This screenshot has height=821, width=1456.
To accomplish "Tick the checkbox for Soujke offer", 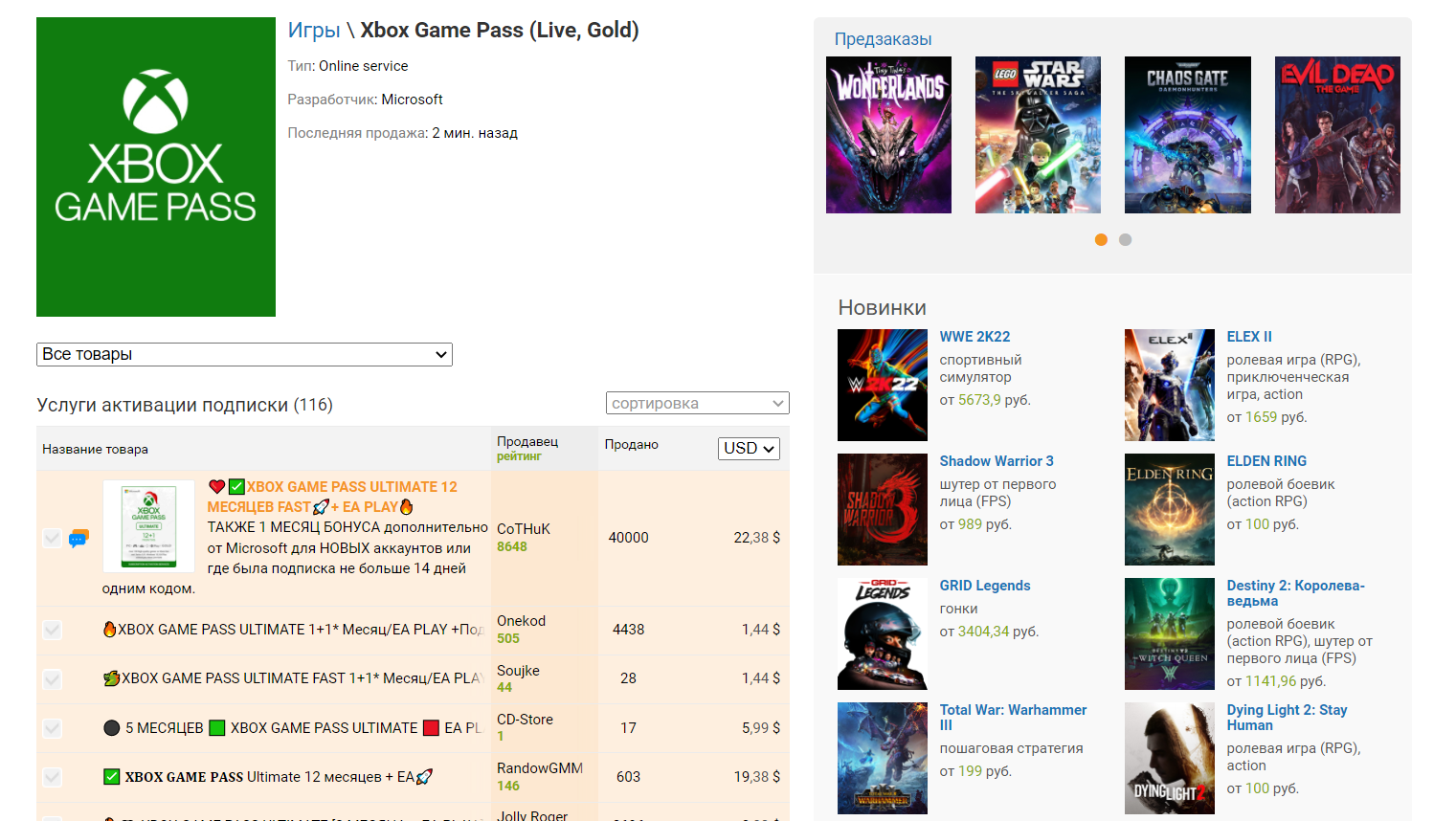I will [x=53, y=678].
